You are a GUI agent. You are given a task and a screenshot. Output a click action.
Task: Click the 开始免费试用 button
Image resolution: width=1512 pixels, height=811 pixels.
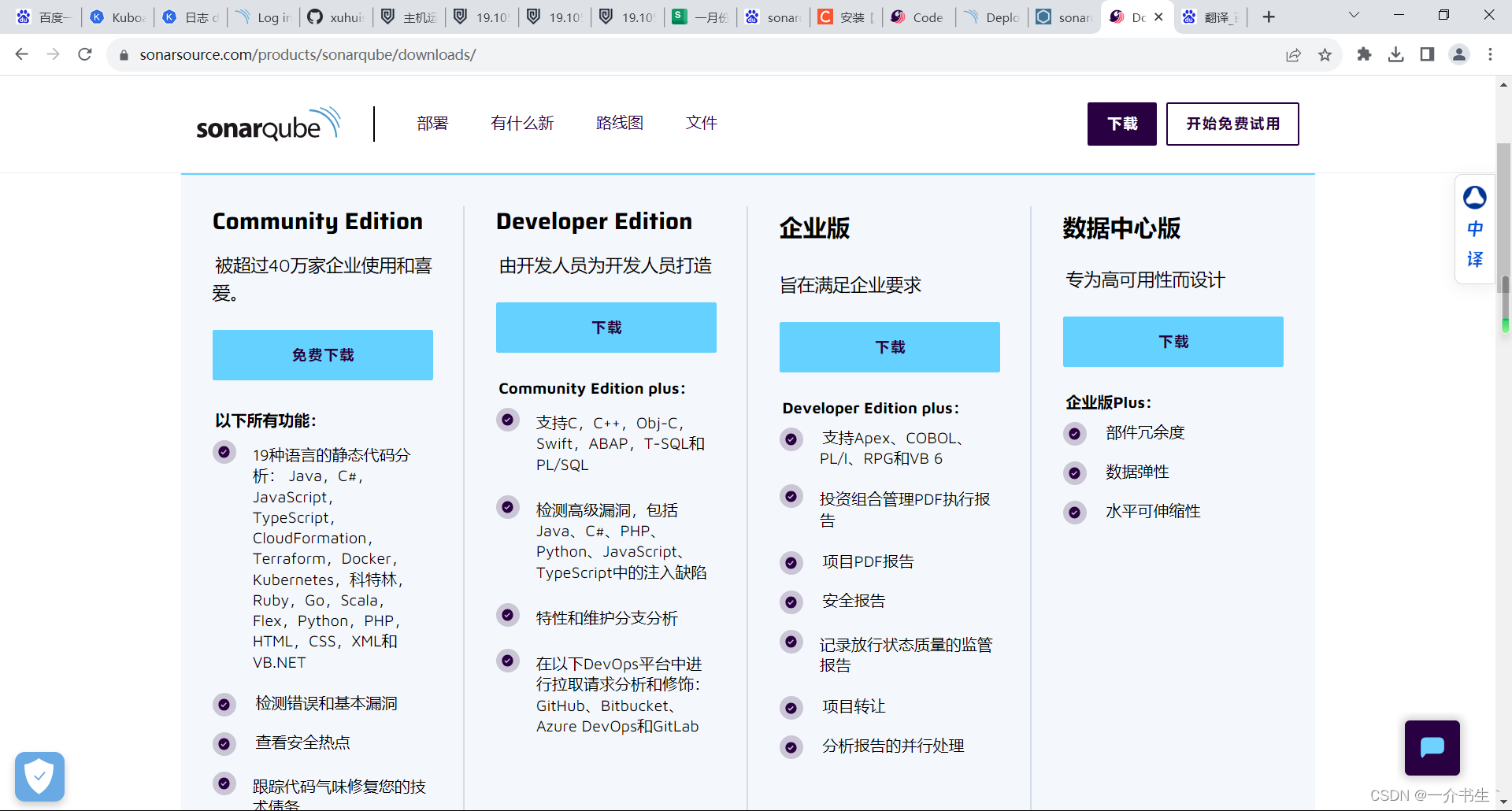pyautogui.click(x=1232, y=124)
